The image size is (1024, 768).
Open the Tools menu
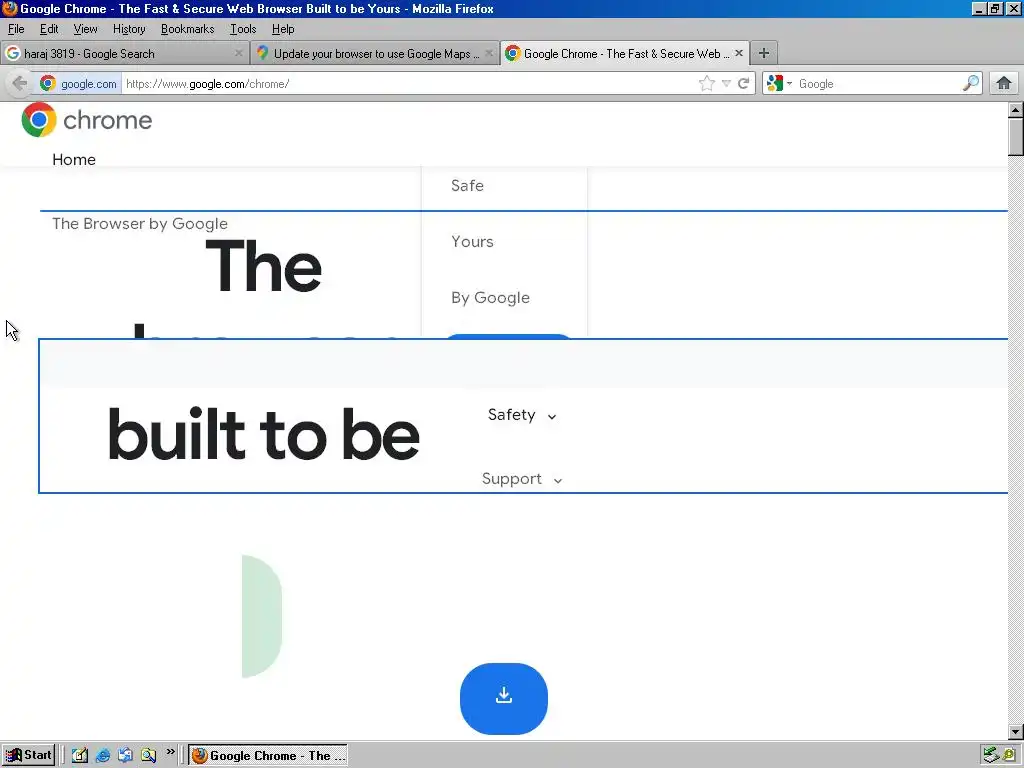(243, 29)
